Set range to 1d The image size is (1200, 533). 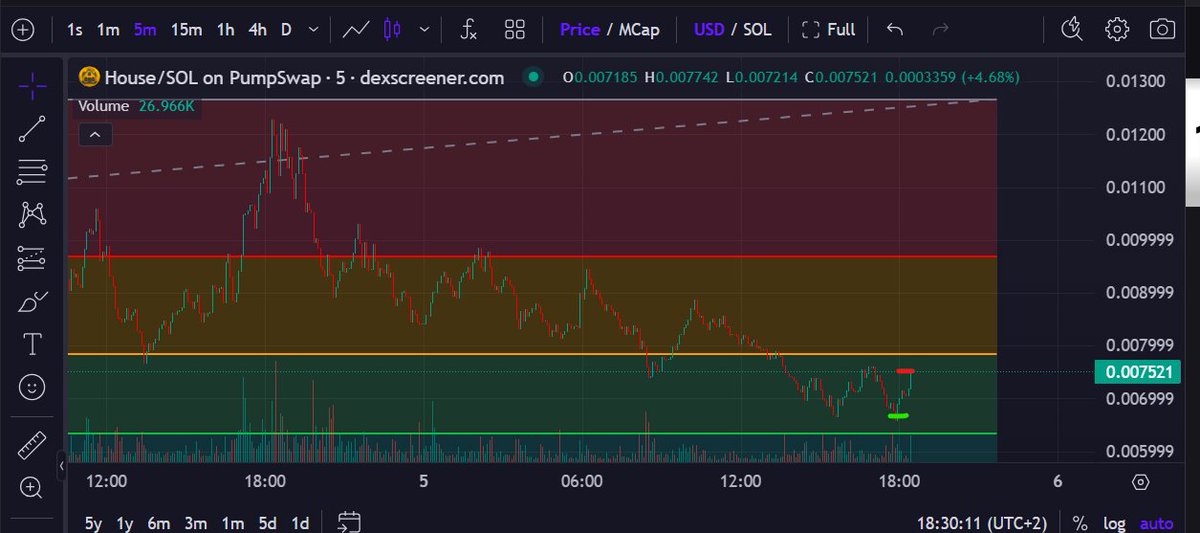pyautogui.click(x=299, y=522)
